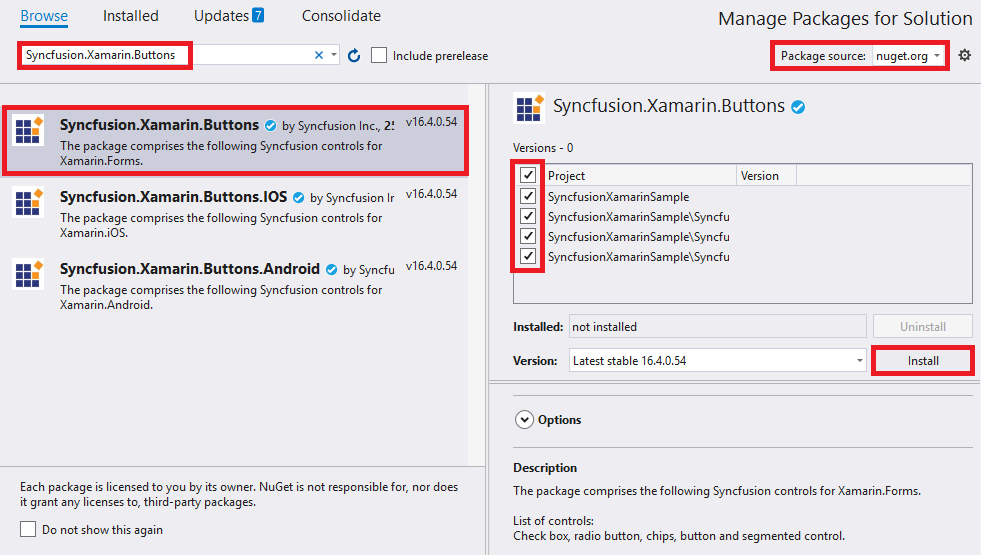Click v16.4.0.54 version of Buttons.IOS
This screenshot has width=981, height=555.
431,194
